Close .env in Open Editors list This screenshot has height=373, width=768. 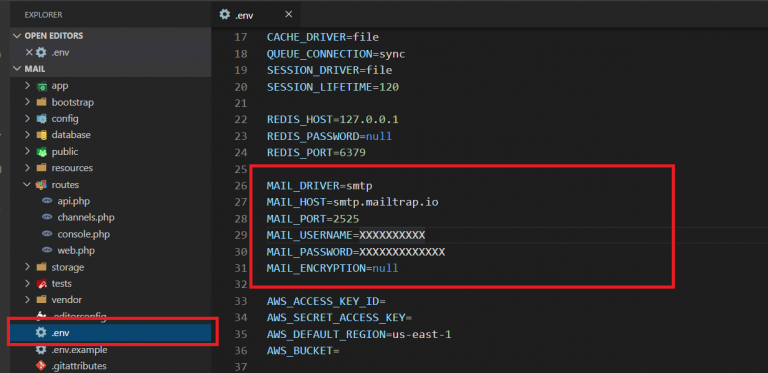click(29, 52)
